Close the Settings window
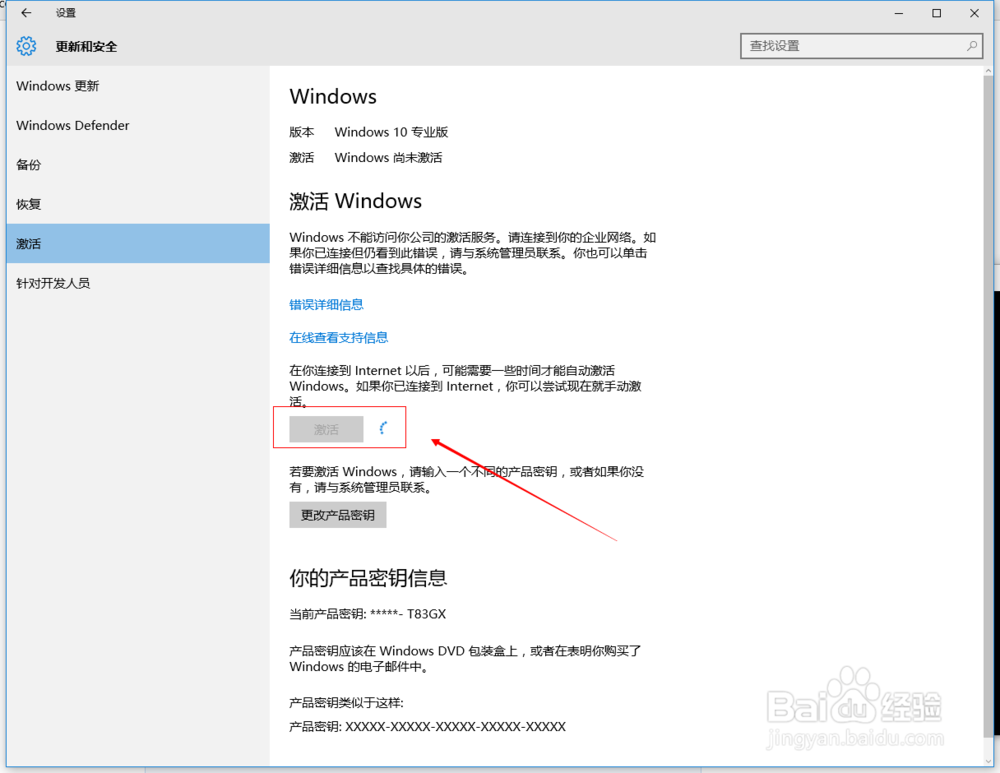Screen dimensions: 1000x773 tap(973, 13)
